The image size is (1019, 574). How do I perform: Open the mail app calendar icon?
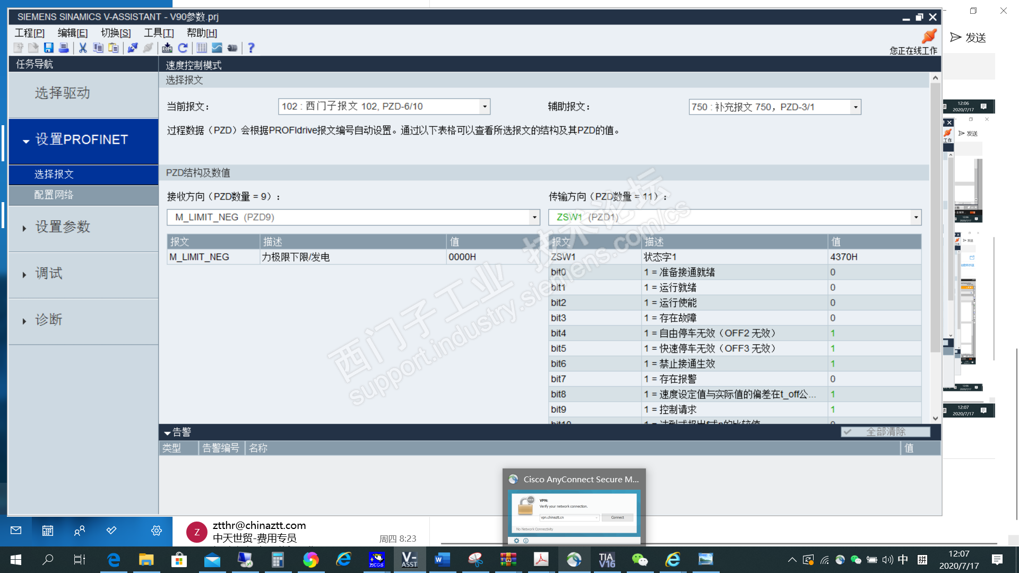click(47, 530)
